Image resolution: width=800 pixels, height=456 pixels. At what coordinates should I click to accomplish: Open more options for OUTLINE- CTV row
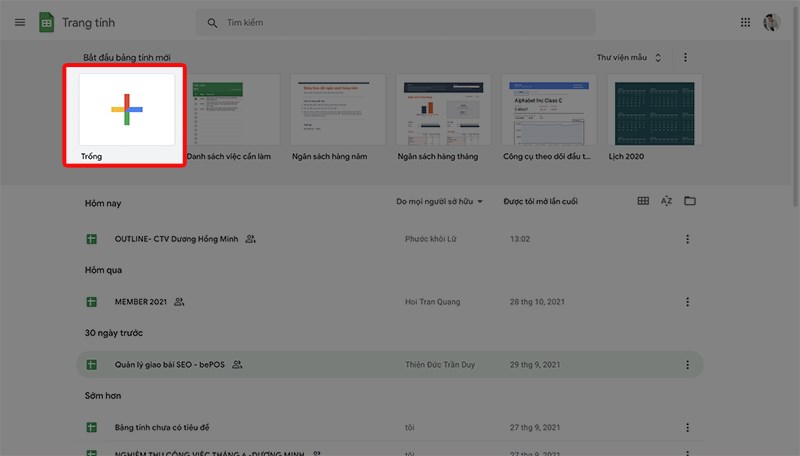click(x=687, y=239)
